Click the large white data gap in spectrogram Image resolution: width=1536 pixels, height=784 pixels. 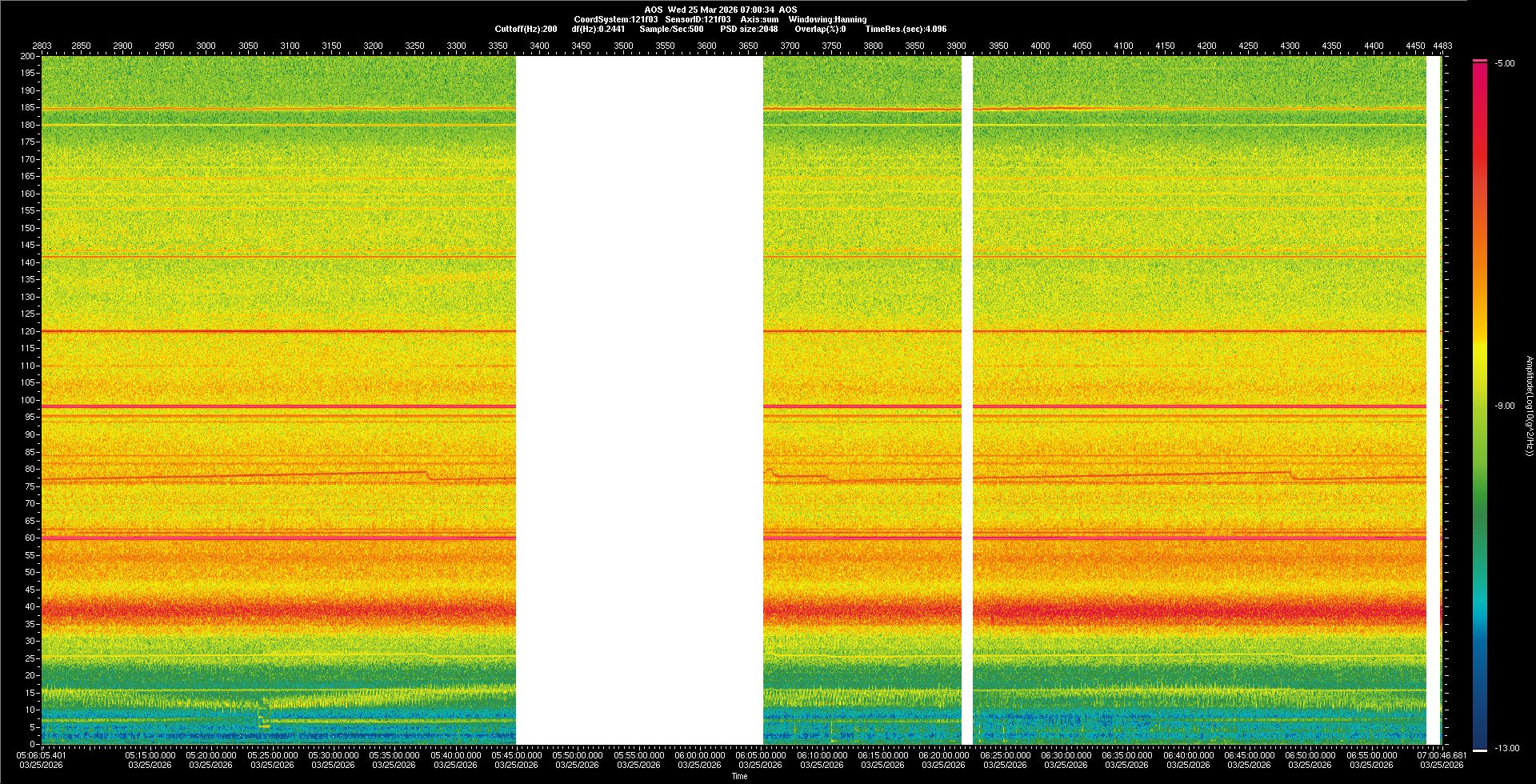[x=639, y=400]
